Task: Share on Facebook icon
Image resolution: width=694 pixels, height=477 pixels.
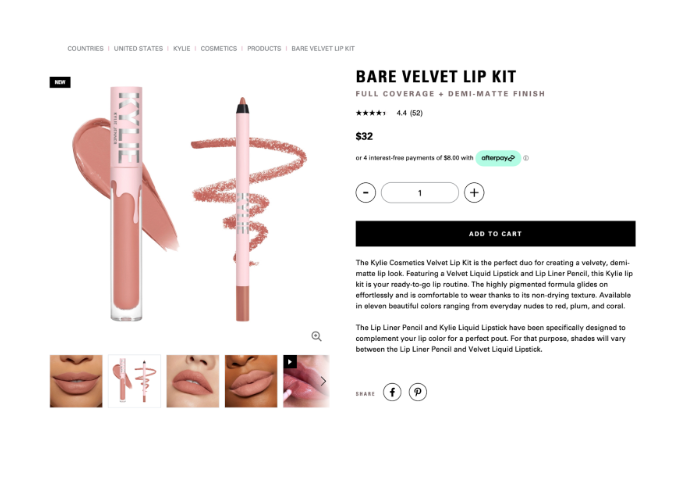Action: [392, 392]
